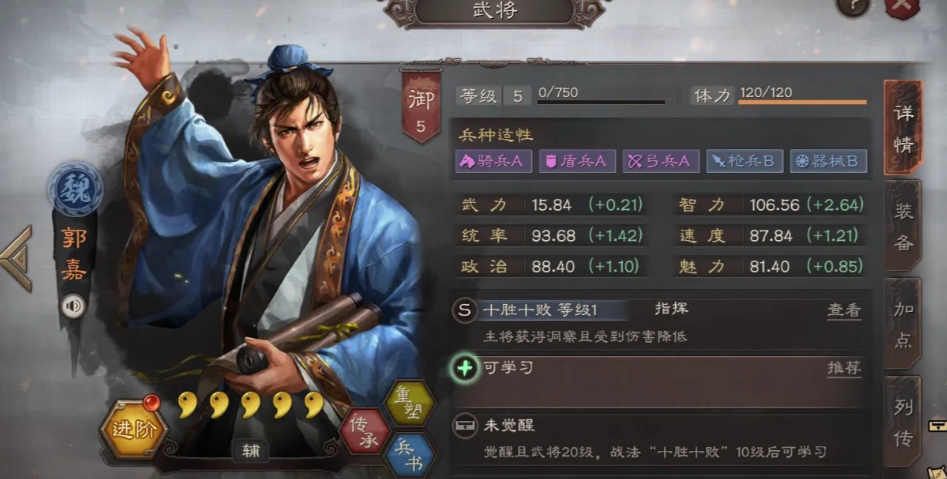
Task: Select the 器械B troop aptitude tag
Action: point(828,161)
